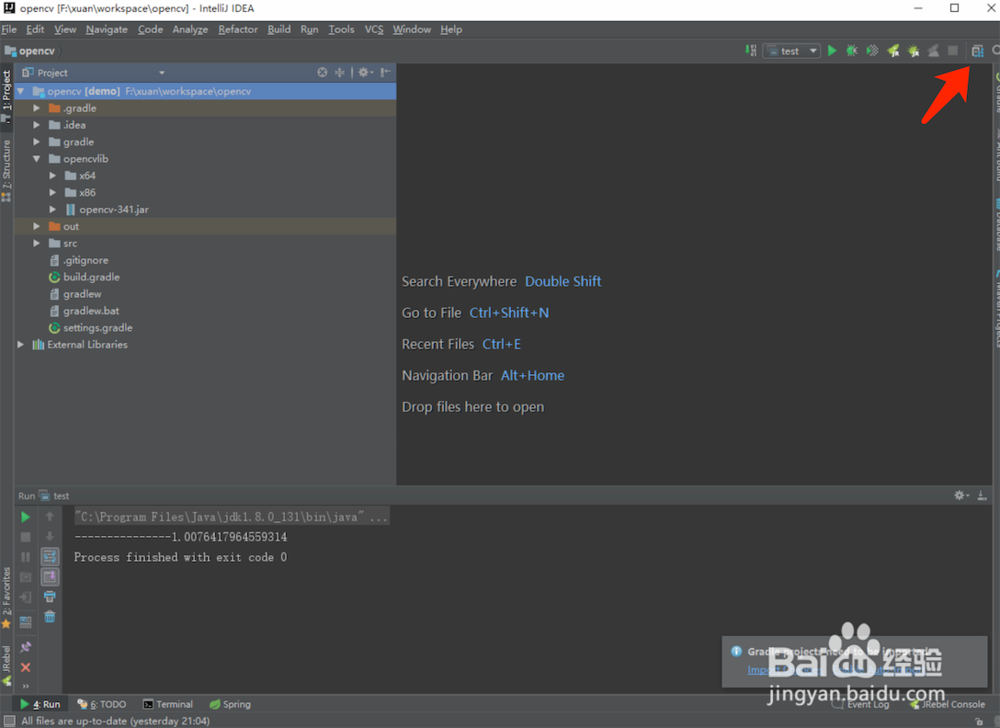Open the File menu
Screen dimensions: 1000x728
(x=9, y=29)
